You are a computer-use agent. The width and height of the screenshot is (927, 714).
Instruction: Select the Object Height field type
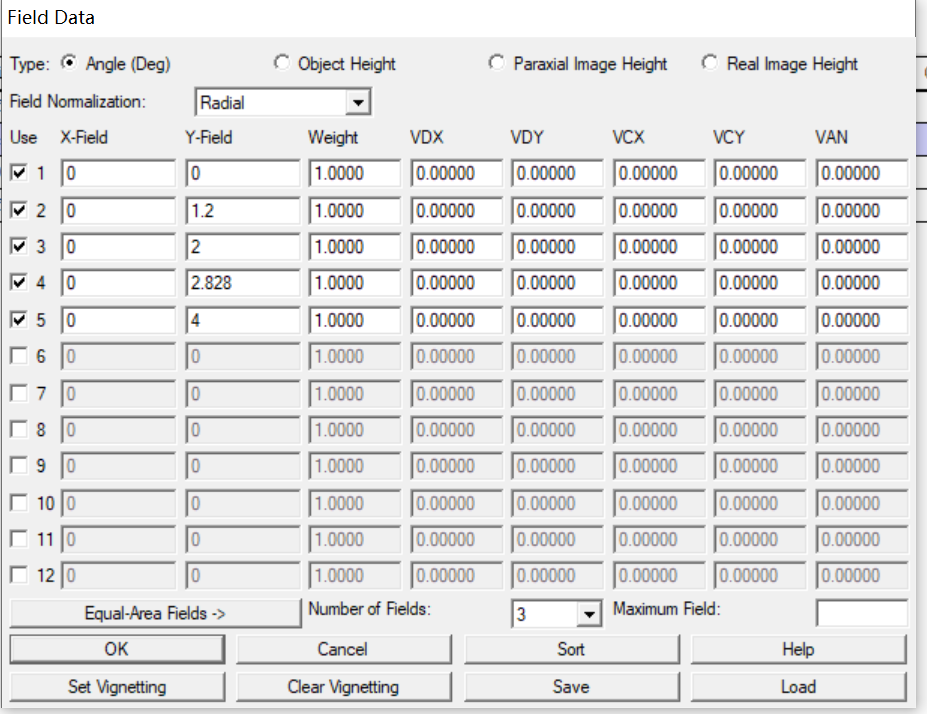click(282, 63)
